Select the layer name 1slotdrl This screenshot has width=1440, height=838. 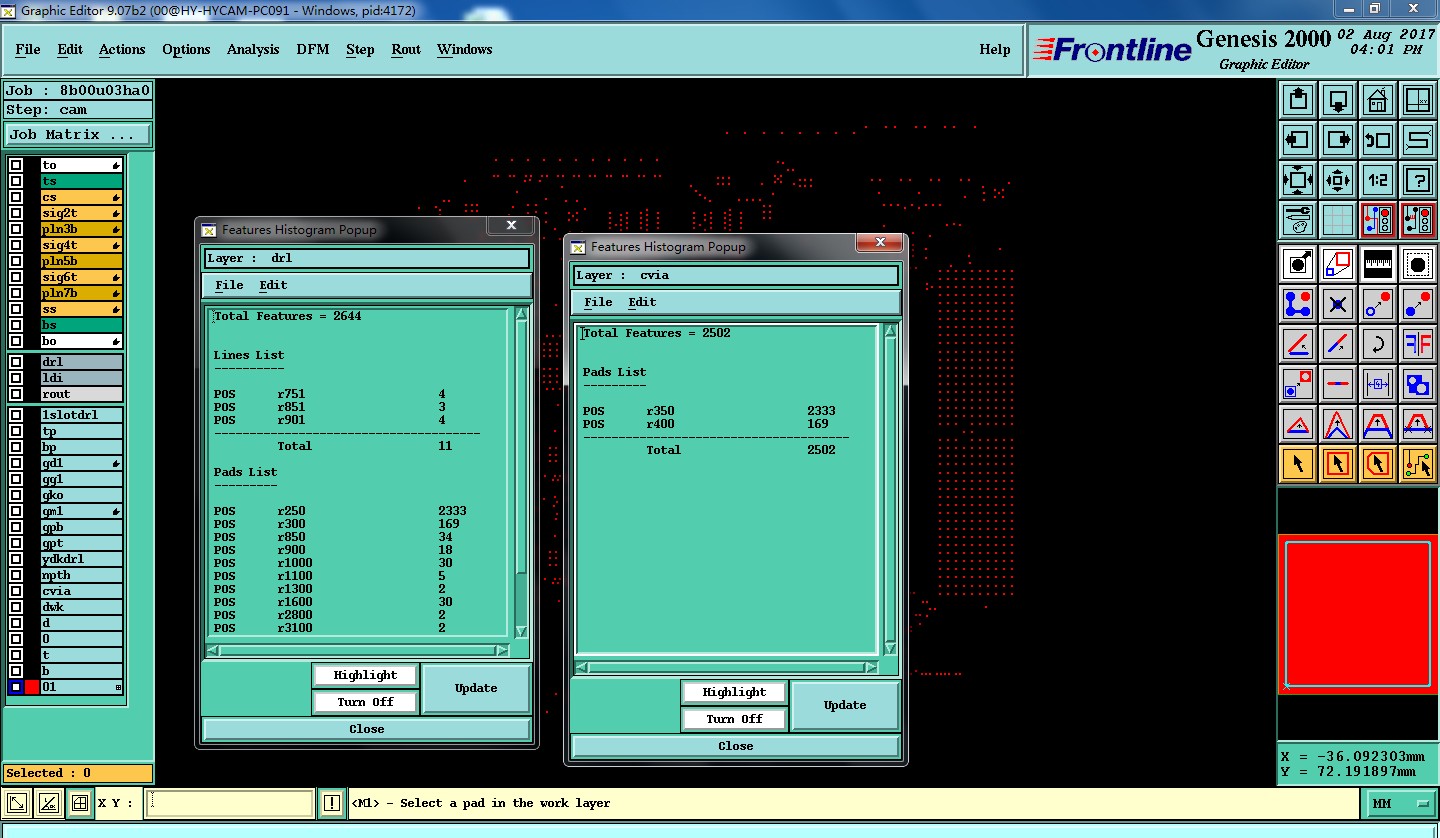(x=81, y=415)
